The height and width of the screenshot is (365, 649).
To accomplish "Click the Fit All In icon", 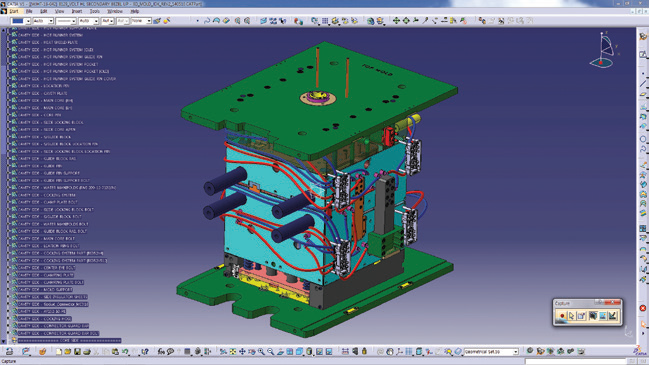I will pos(233,352).
